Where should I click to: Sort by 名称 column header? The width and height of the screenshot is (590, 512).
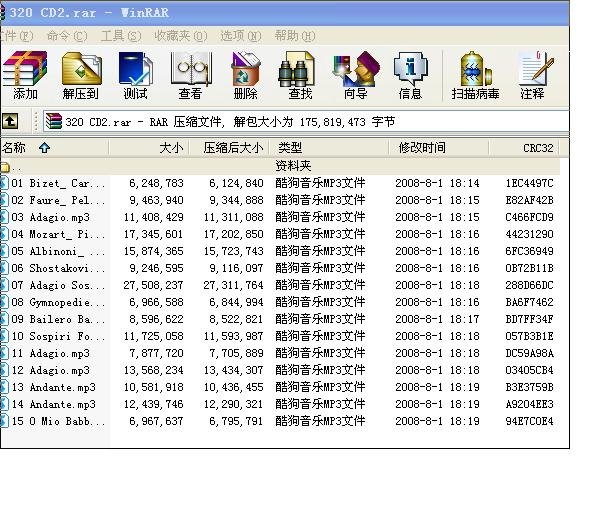tap(54, 147)
